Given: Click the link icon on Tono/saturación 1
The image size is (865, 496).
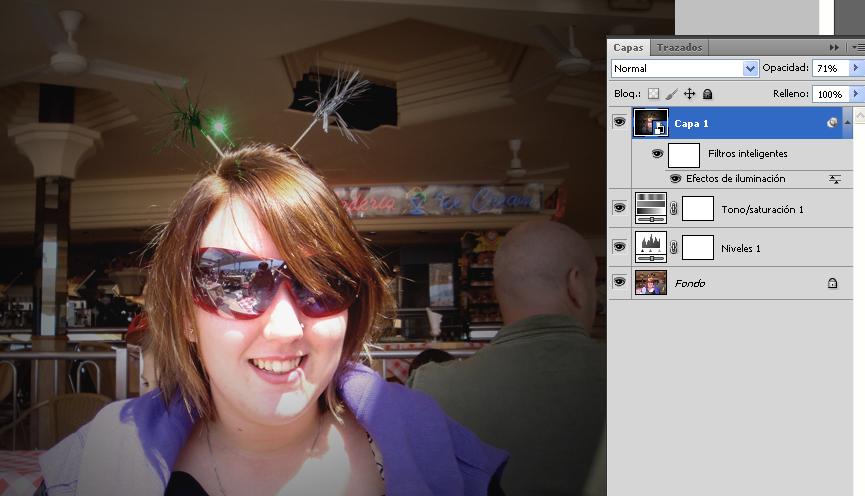Looking at the screenshot, I should tap(674, 208).
